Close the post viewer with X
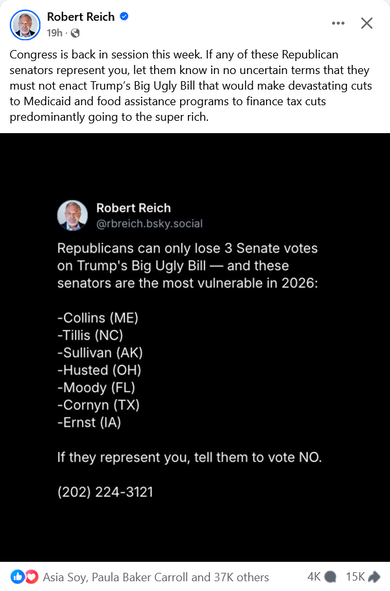Screen dimensions: 390x591 [367, 23]
